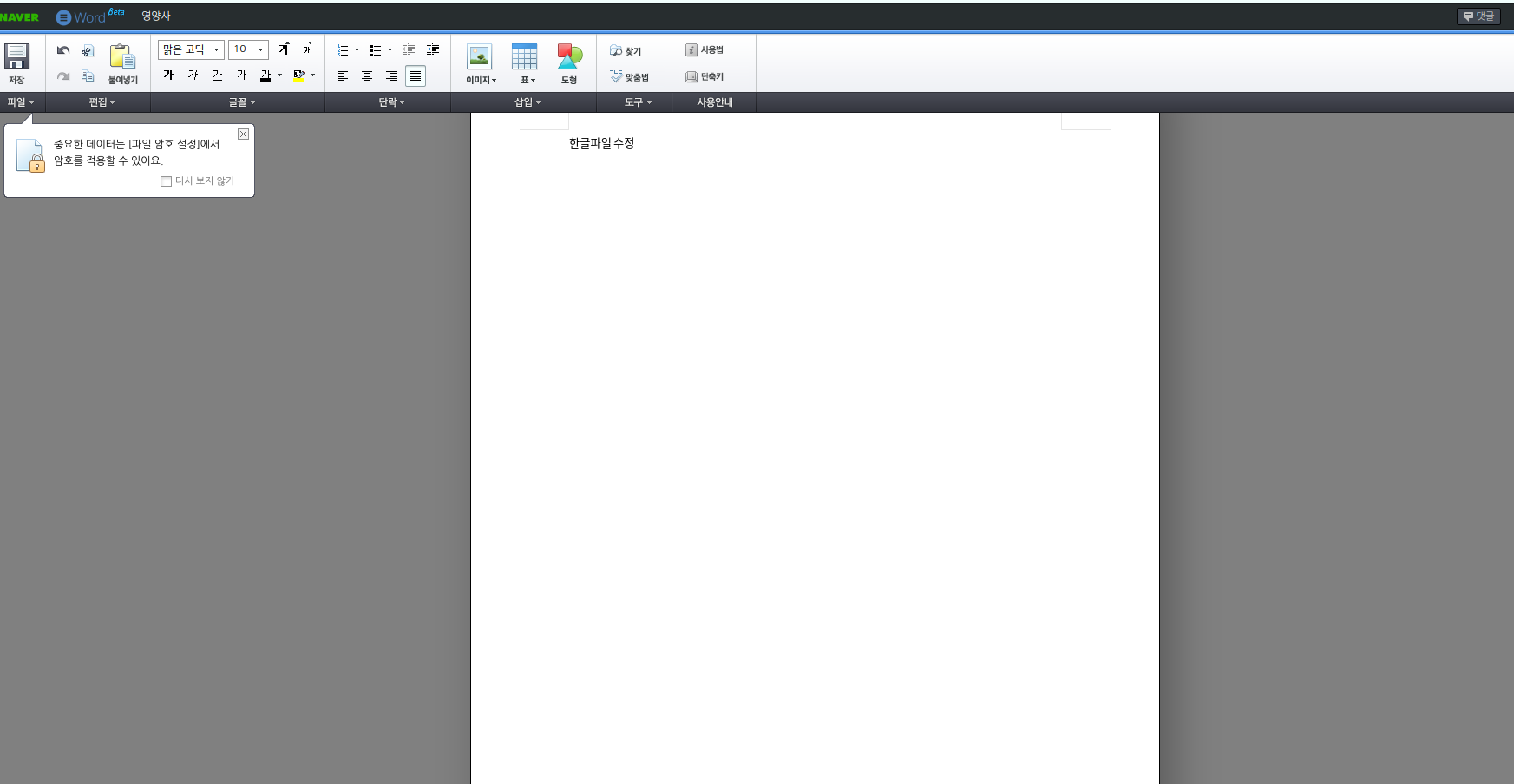Click the increase indent icon
1514x784 pixels.
tap(433, 50)
